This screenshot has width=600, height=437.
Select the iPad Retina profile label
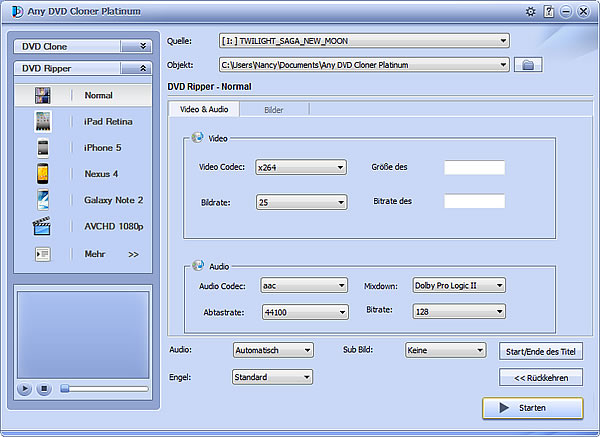(108, 121)
